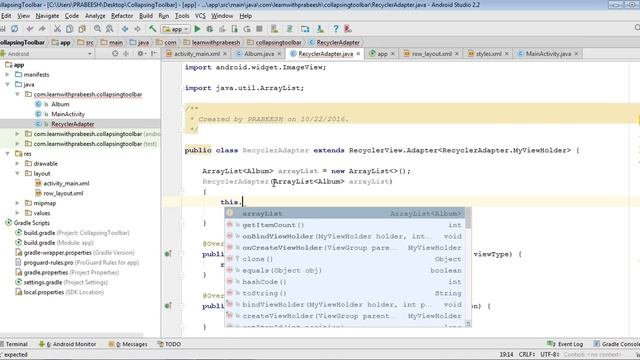Choose arrayList from the autocomplete popup
The height and width of the screenshot is (360, 640).
tap(345, 213)
